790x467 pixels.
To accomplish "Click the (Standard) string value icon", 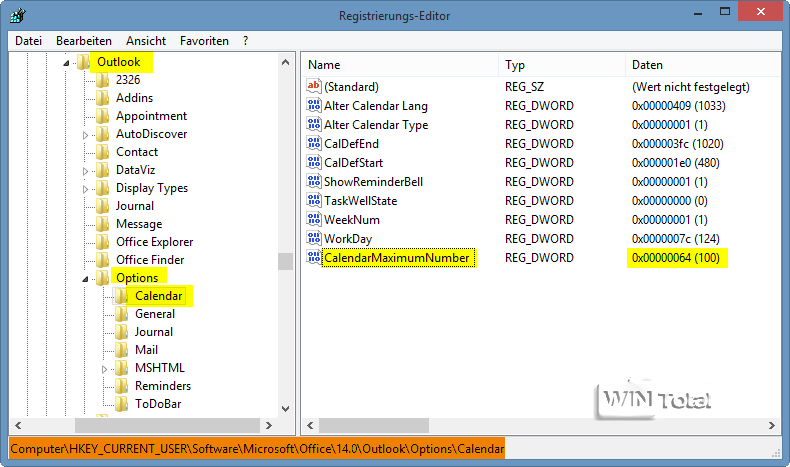I will (x=314, y=86).
